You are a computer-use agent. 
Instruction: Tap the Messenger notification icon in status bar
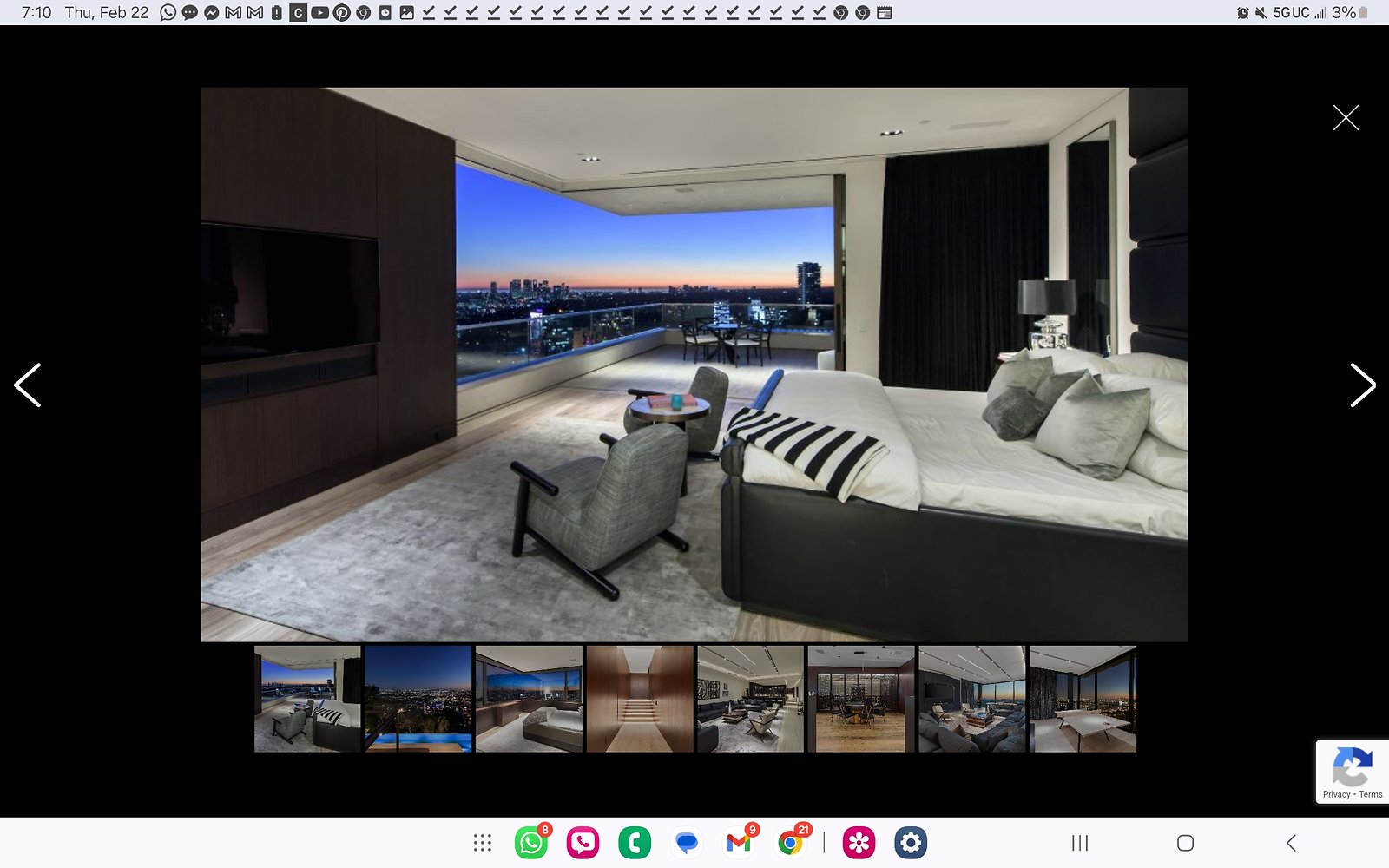click(x=211, y=13)
